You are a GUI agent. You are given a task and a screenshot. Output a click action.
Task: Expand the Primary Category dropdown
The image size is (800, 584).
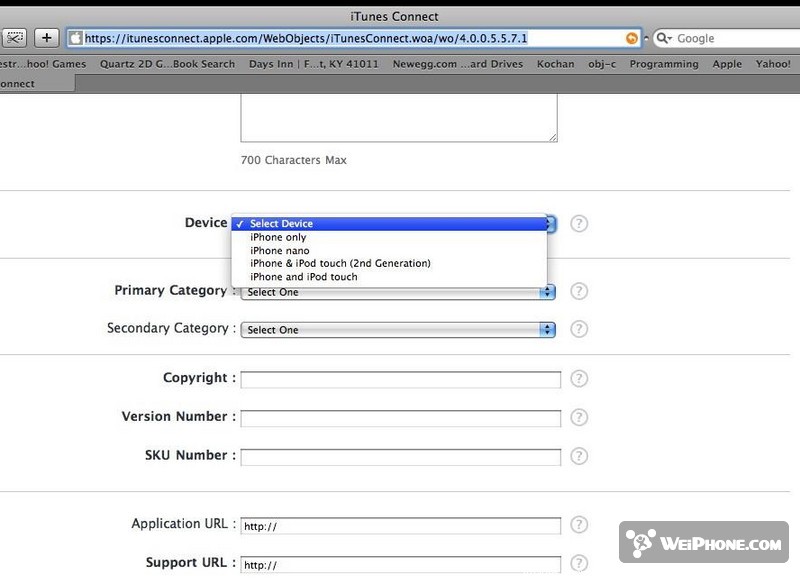[x=397, y=292]
